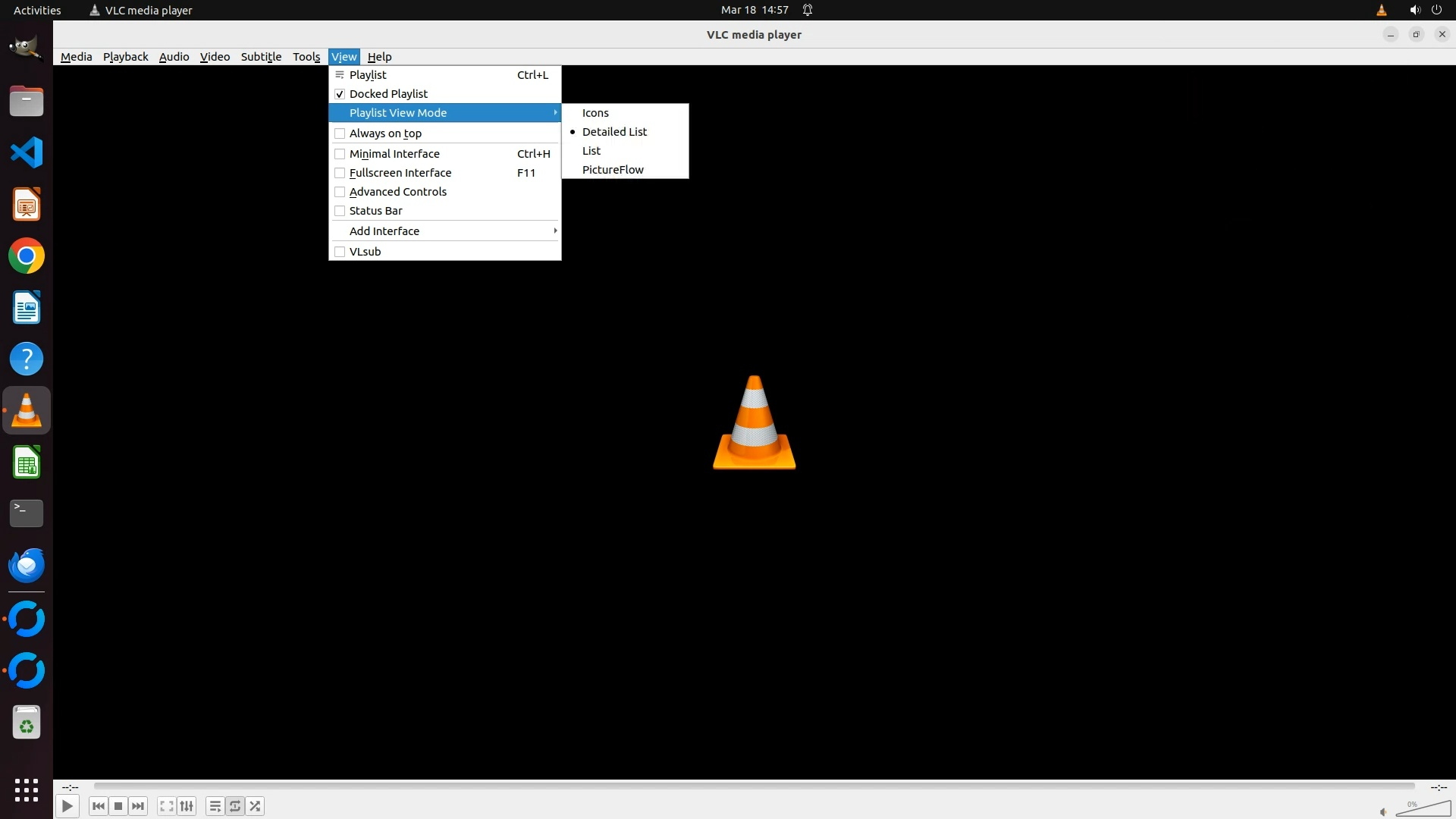Enable the random shuffle button
The image size is (1456, 819).
click(x=256, y=806)
